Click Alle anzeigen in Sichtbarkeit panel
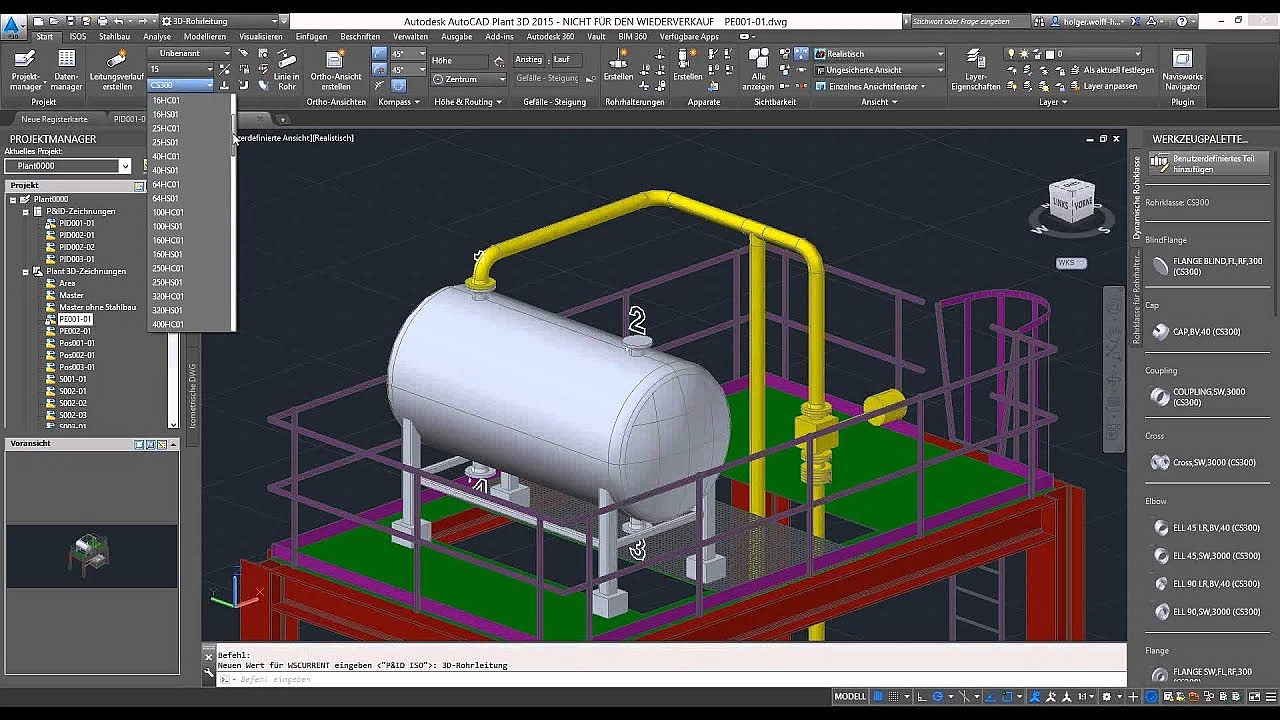This screenshot has width=1280, height=720. [x=758, y=62]
